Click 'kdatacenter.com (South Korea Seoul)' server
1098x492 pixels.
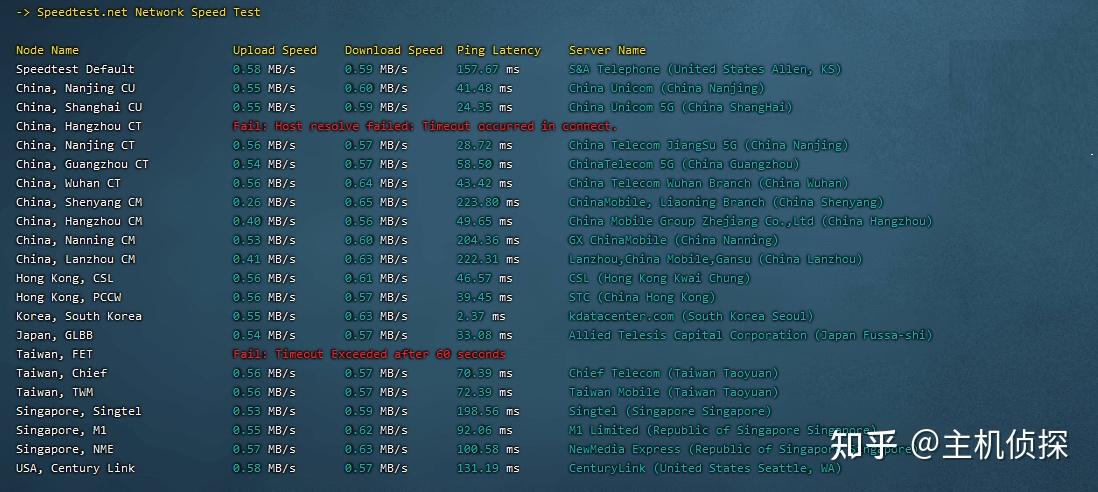click(691, 316)
